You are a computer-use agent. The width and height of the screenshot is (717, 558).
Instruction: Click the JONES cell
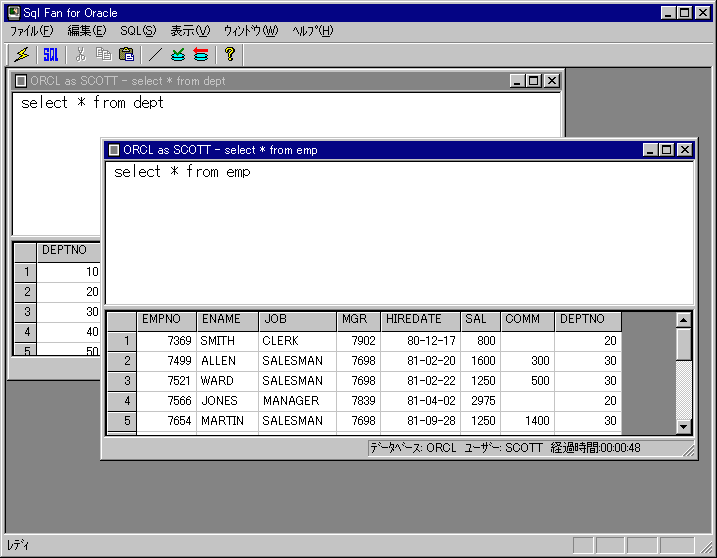[x=228, y=401]
